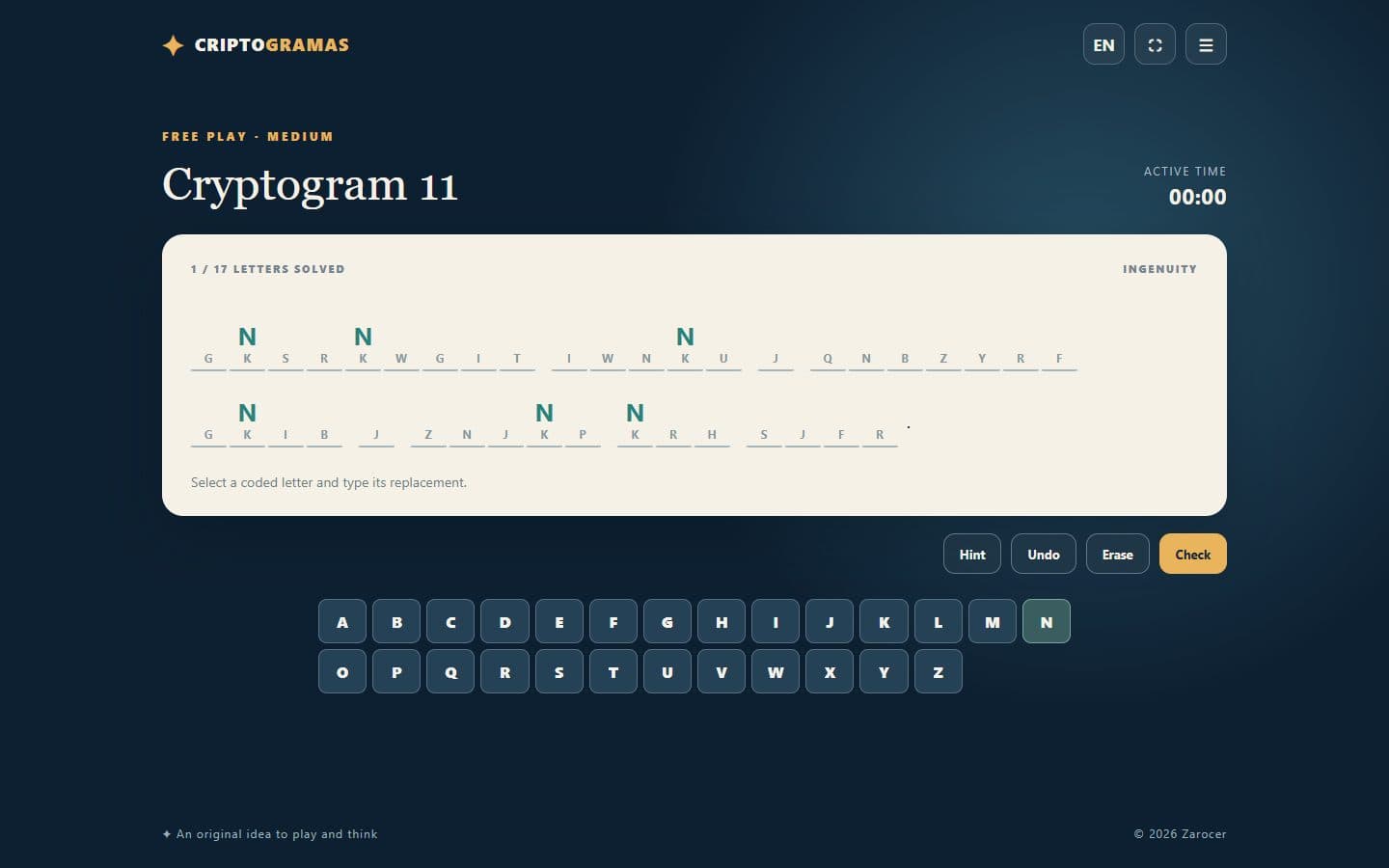Choose letter D on the keyboard
Viewport: 1389px width, 868px height.
point(504,622)
